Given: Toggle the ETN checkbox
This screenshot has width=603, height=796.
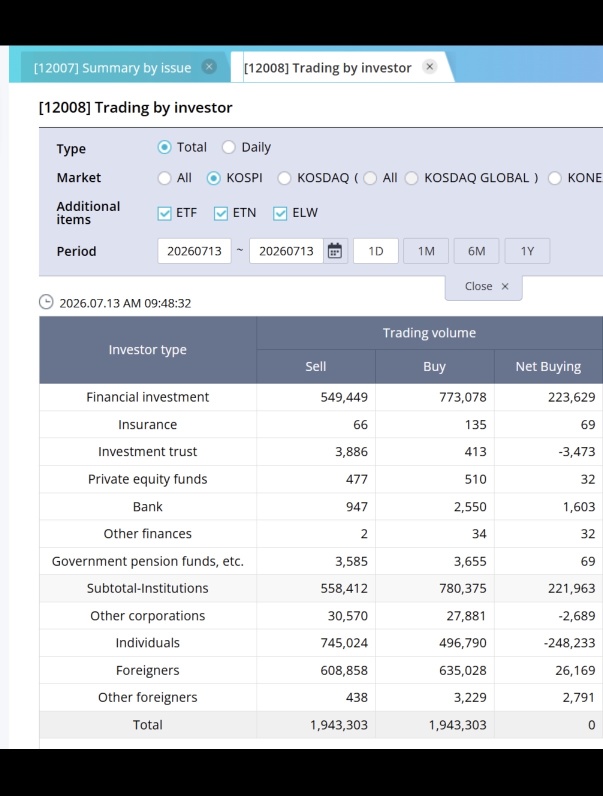Looking at the screenshot, I should [x=221, y=213].
